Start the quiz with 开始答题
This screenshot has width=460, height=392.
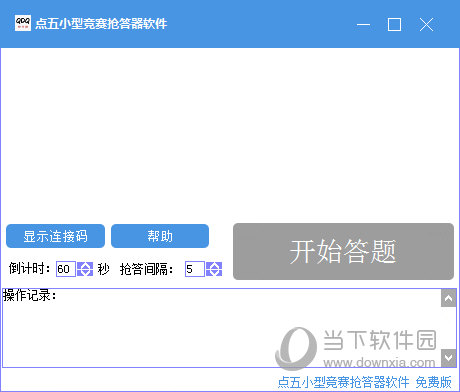coord(343,251)
